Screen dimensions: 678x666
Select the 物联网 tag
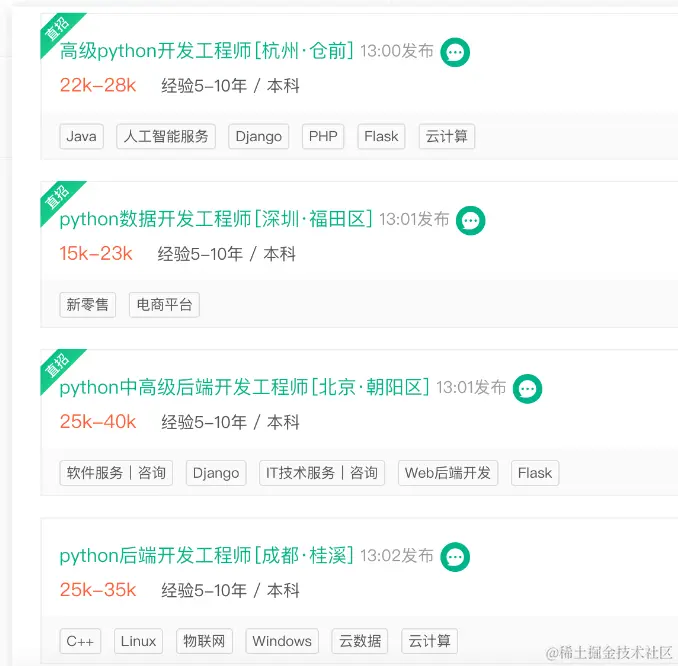click(x=204, y=641)
